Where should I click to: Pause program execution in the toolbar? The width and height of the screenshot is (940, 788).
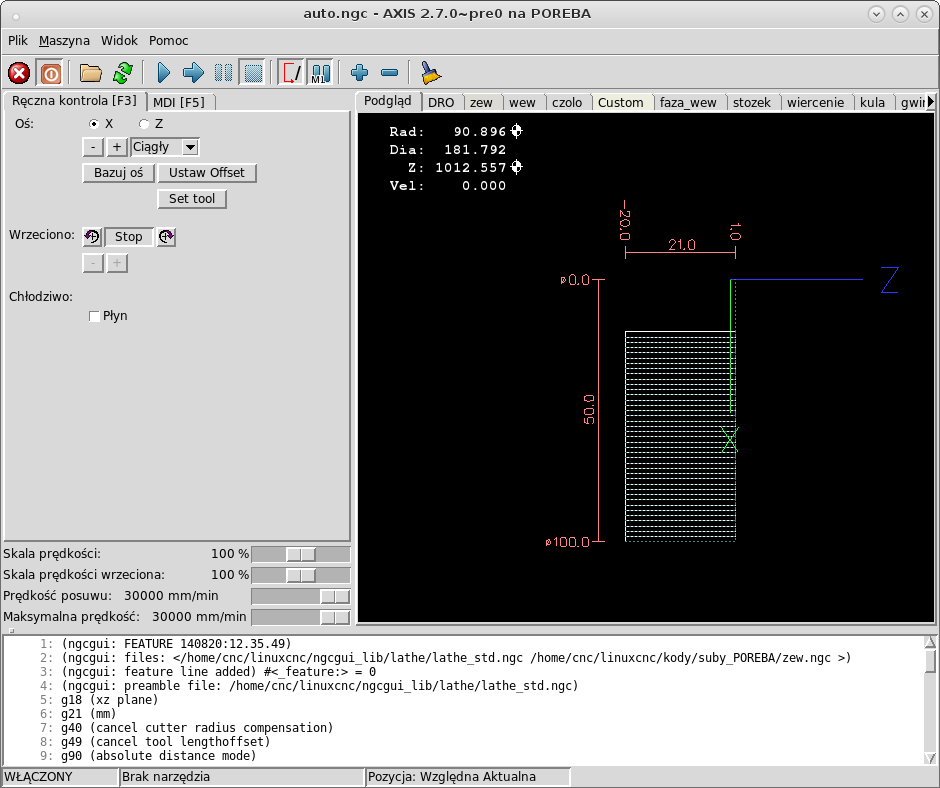click(x=224, y=73)
